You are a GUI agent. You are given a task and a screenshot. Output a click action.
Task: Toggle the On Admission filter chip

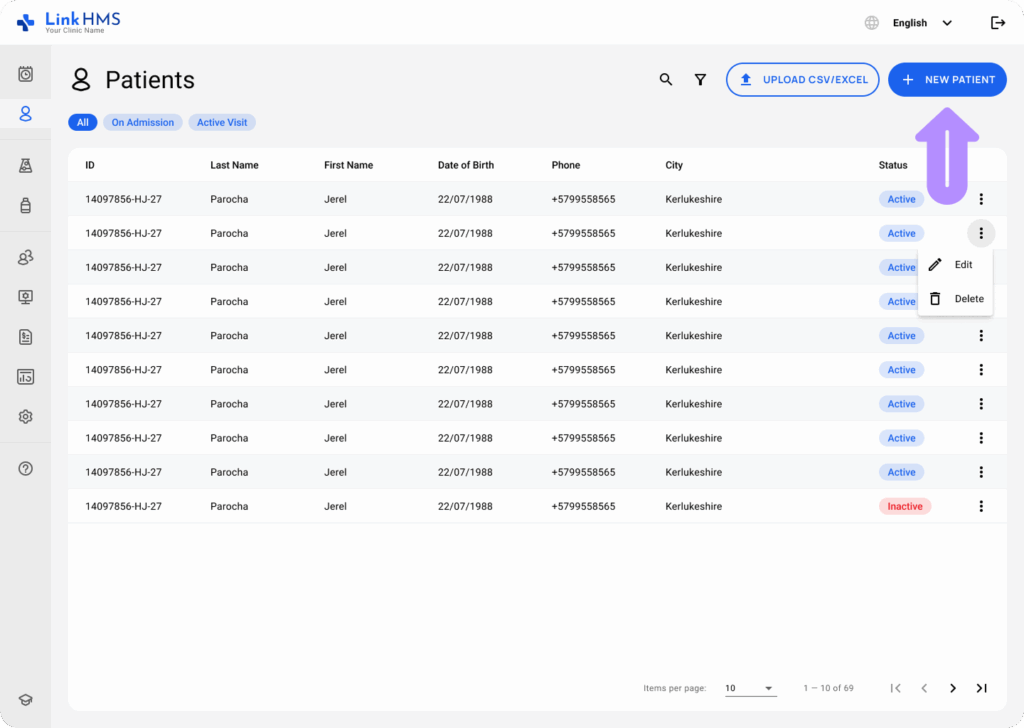[x=142, y=122]
